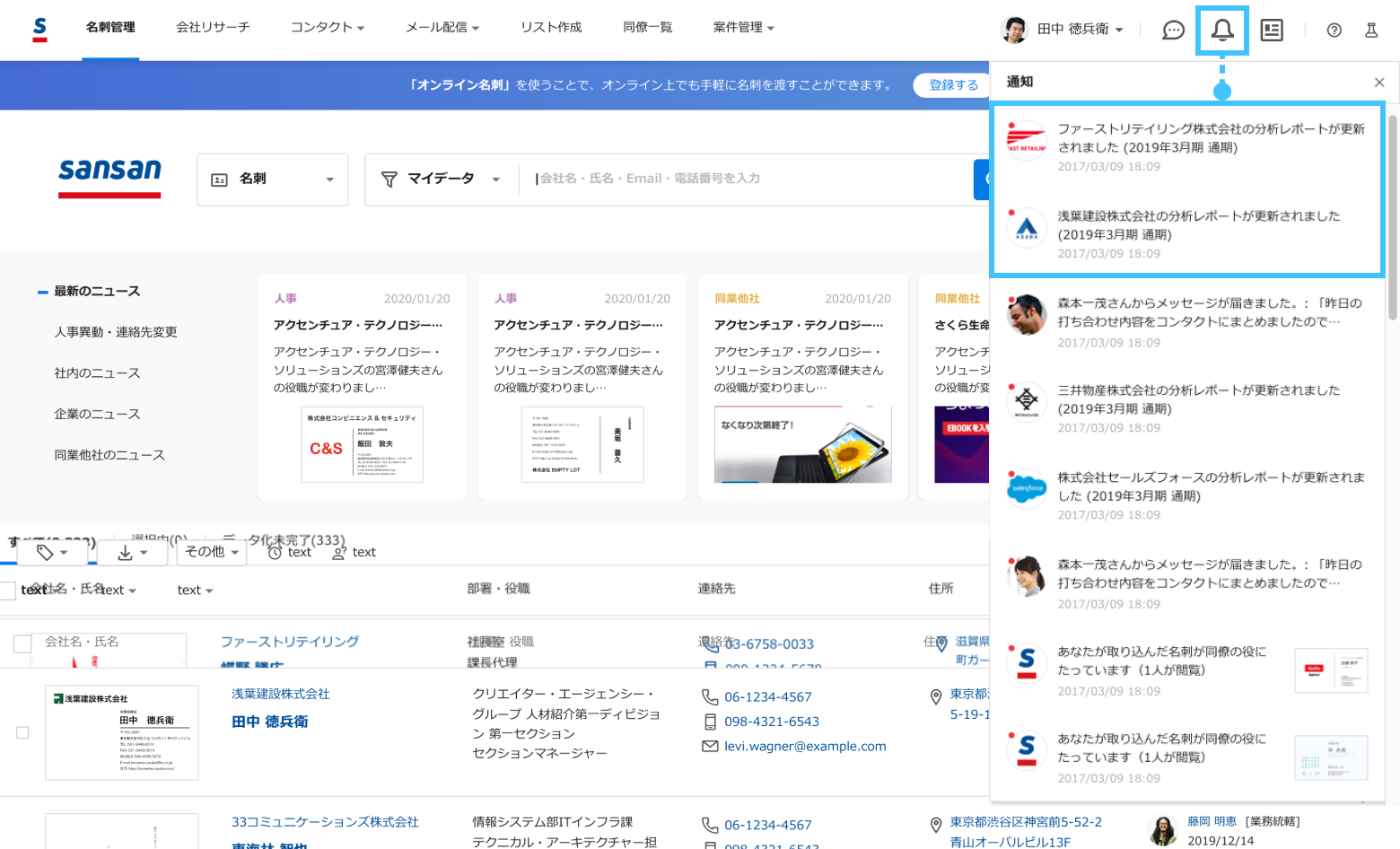Screen dimensions: 1400x849
Task: Close the 通知 notification panel
Action: pos(1379,83)
